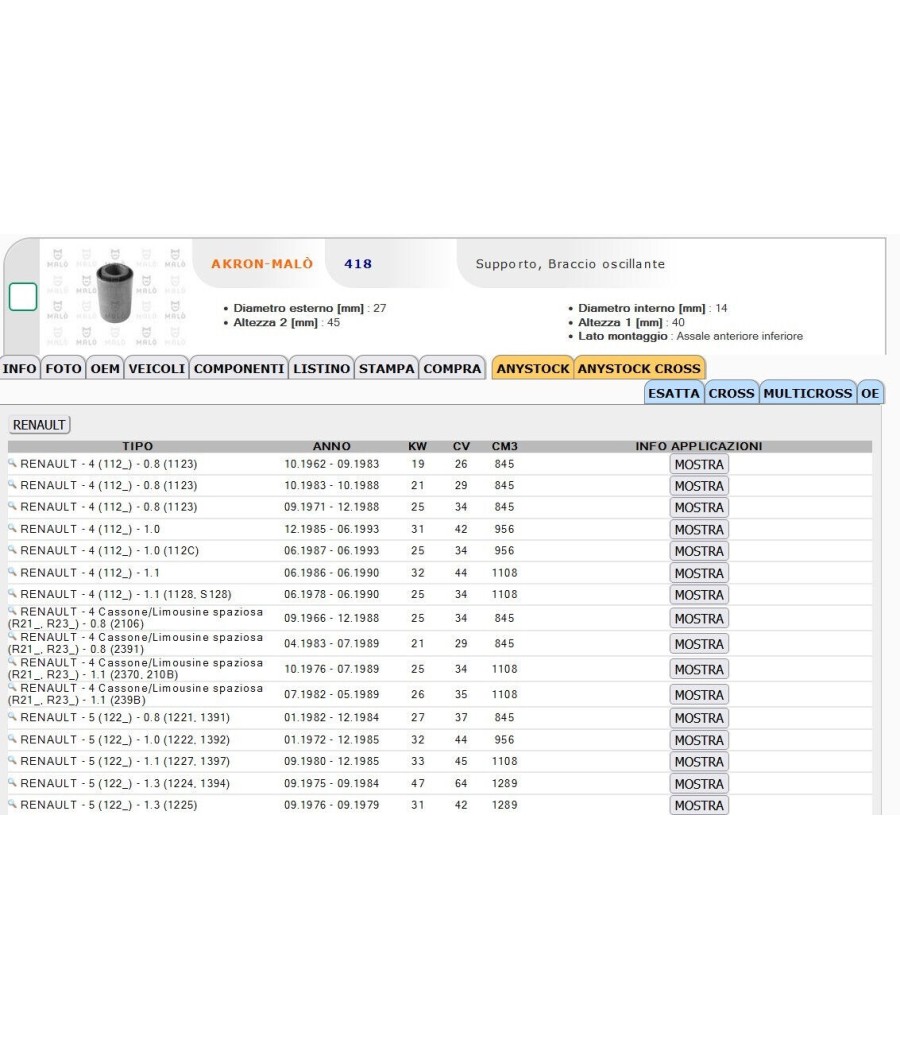Viewport: 900px width, 1050px height.
Task: Click magnifier icon for Renault 4 0.8 dated 10.1962 - 09.1983
Action: (x=12, y=463)
